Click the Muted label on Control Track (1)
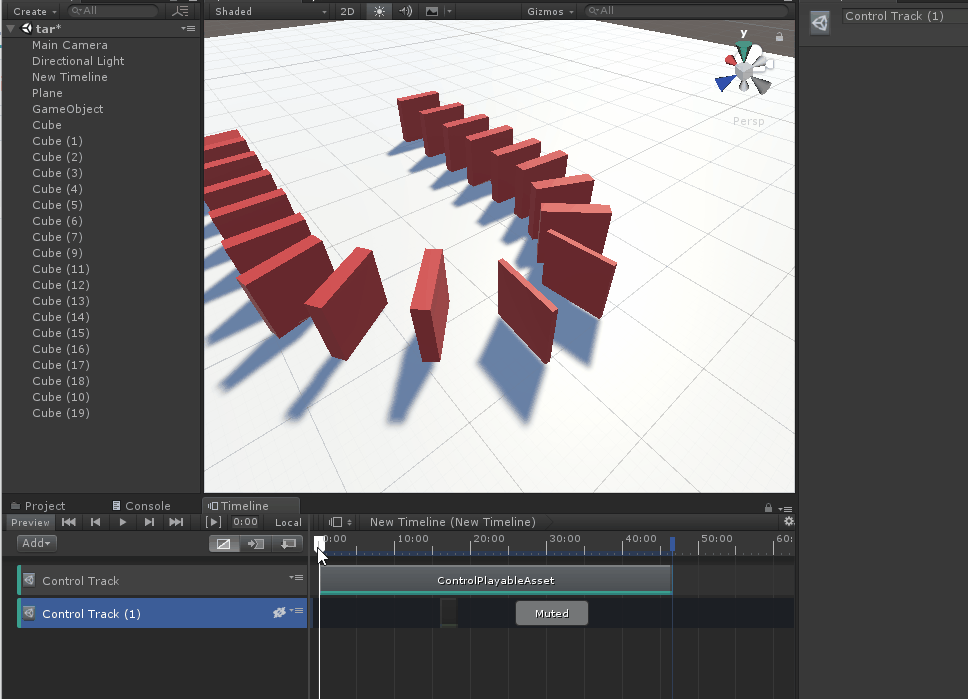The image size is (968, 699). [552, 614]
